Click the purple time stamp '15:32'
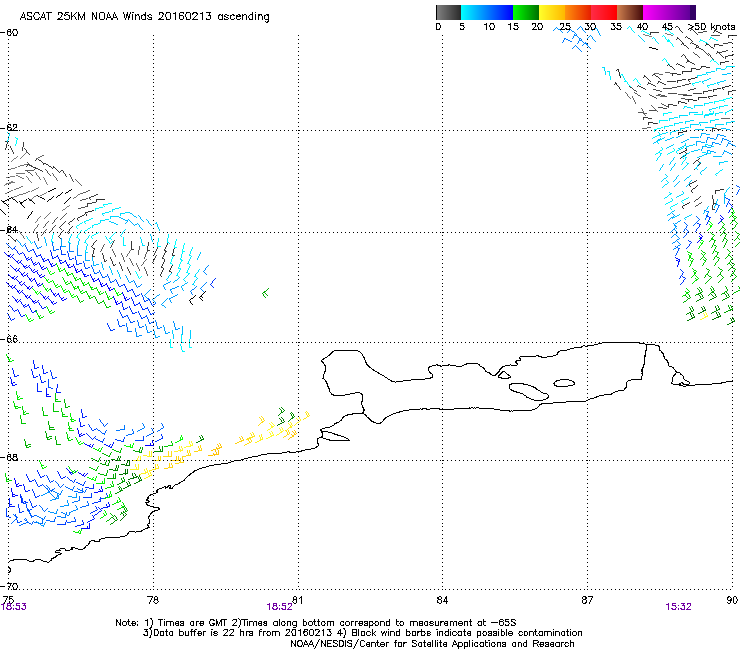Screen dimensions: 740x650 (679, 607)
